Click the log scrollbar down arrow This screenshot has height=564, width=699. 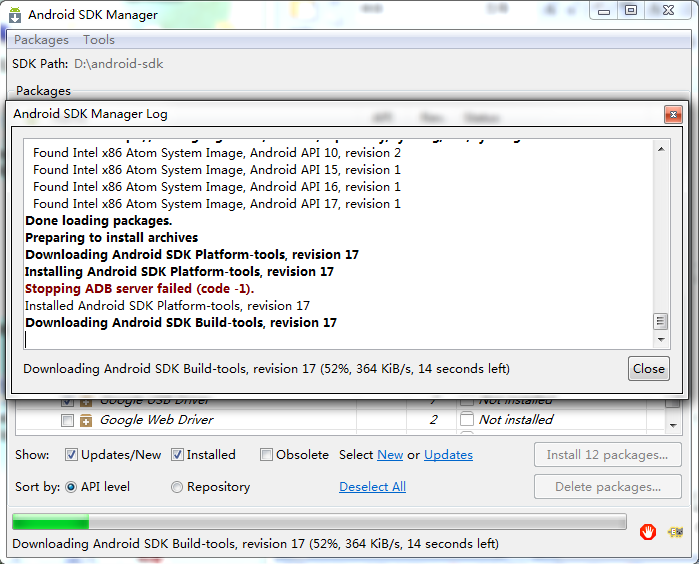click(x=661, y=340)
